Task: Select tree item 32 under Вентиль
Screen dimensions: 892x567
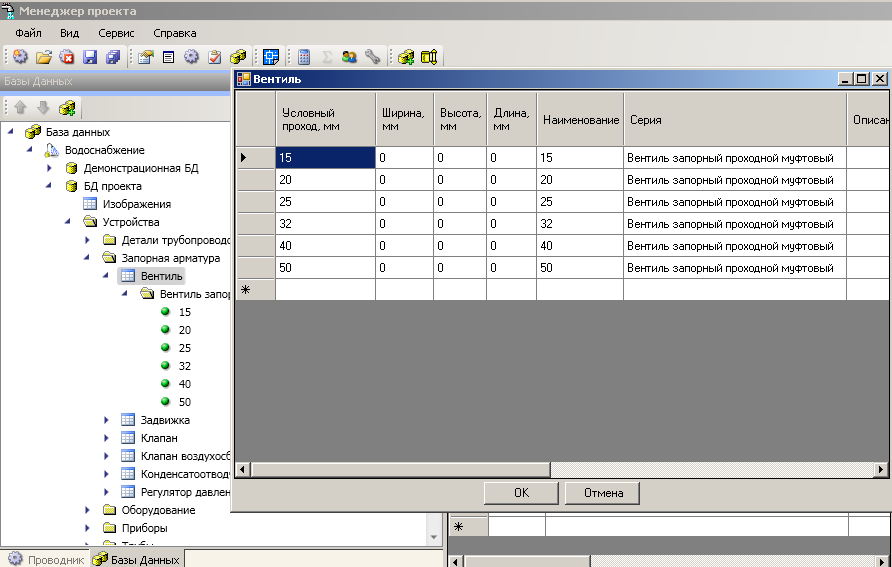Action: pyautogui.click(x=184, y=366)
